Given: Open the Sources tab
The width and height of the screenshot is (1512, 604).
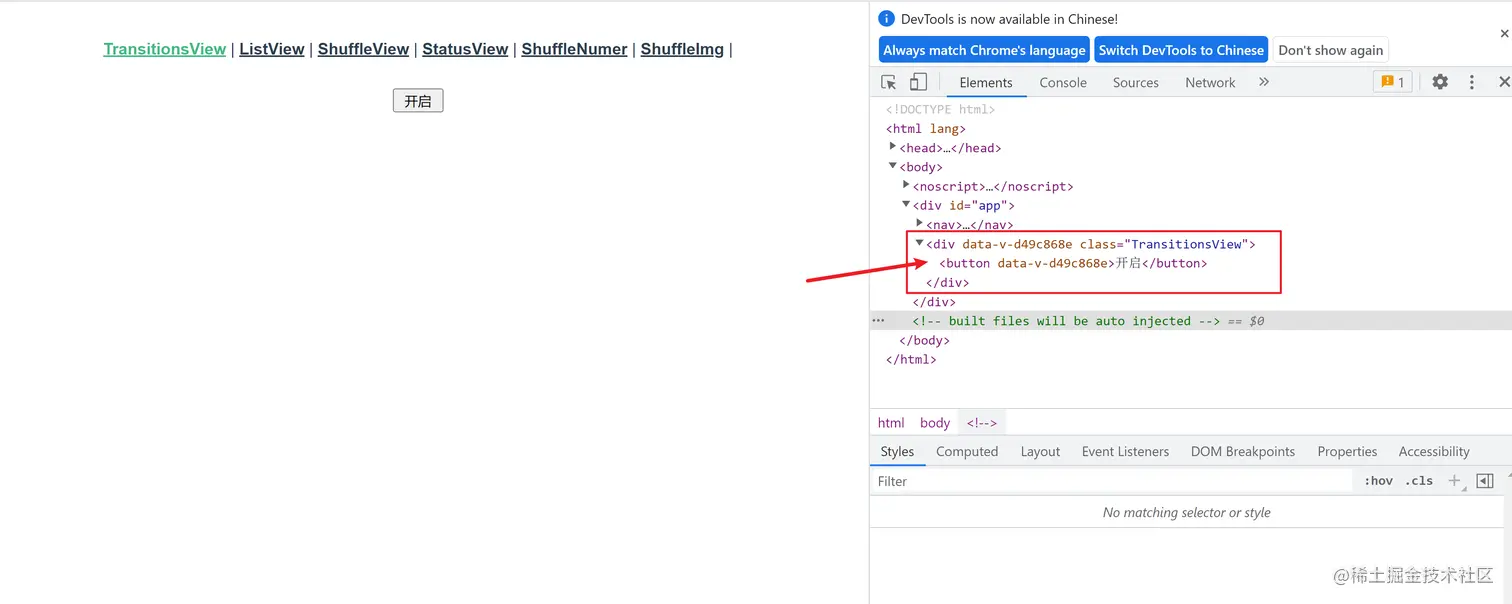Looking at the screenshot, I should click(1136, 82).
